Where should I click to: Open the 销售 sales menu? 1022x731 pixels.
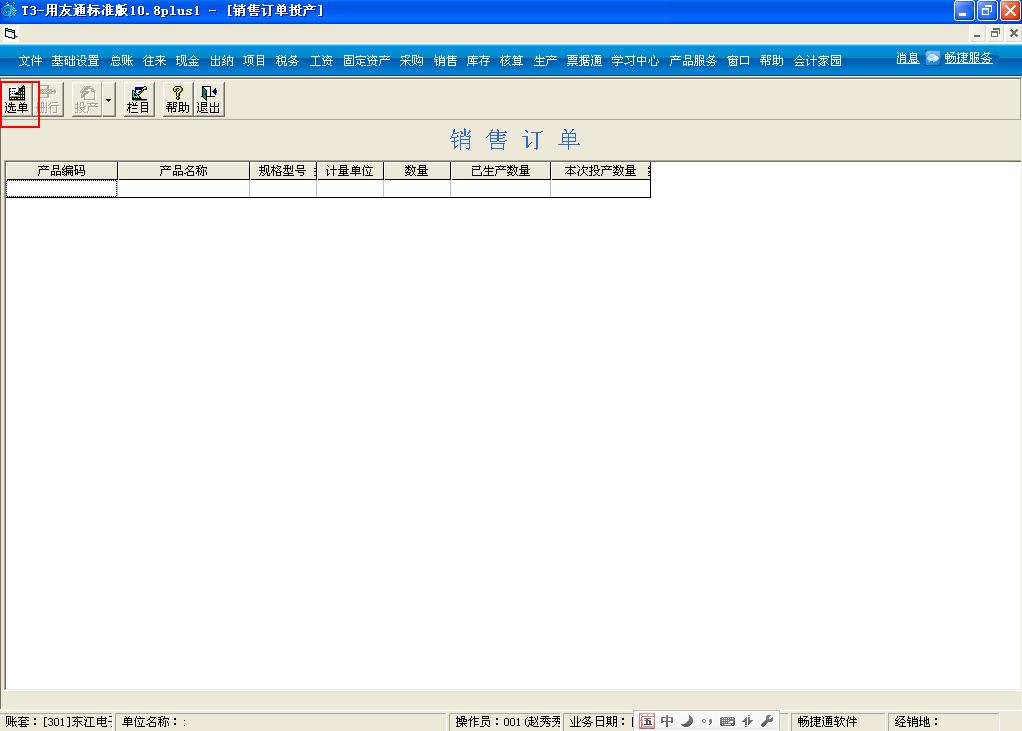(444, 60)
